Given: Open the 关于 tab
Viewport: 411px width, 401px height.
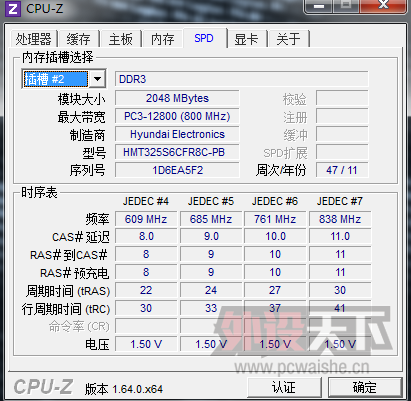Looking at the screenshot, I should (x=288, y=39).
